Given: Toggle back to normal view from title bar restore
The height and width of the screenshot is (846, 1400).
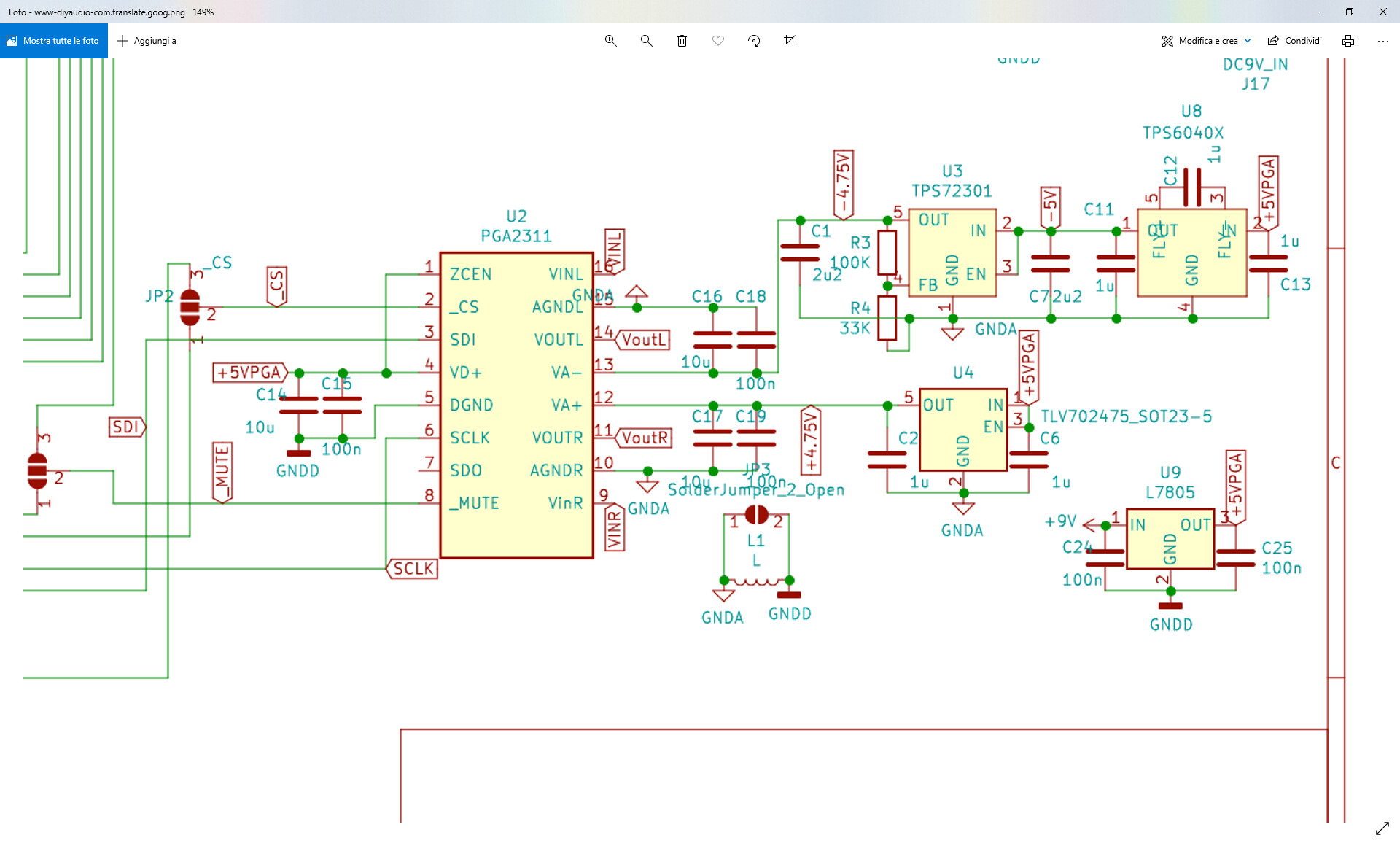Looking at the screenshot, I should 1349,12.
